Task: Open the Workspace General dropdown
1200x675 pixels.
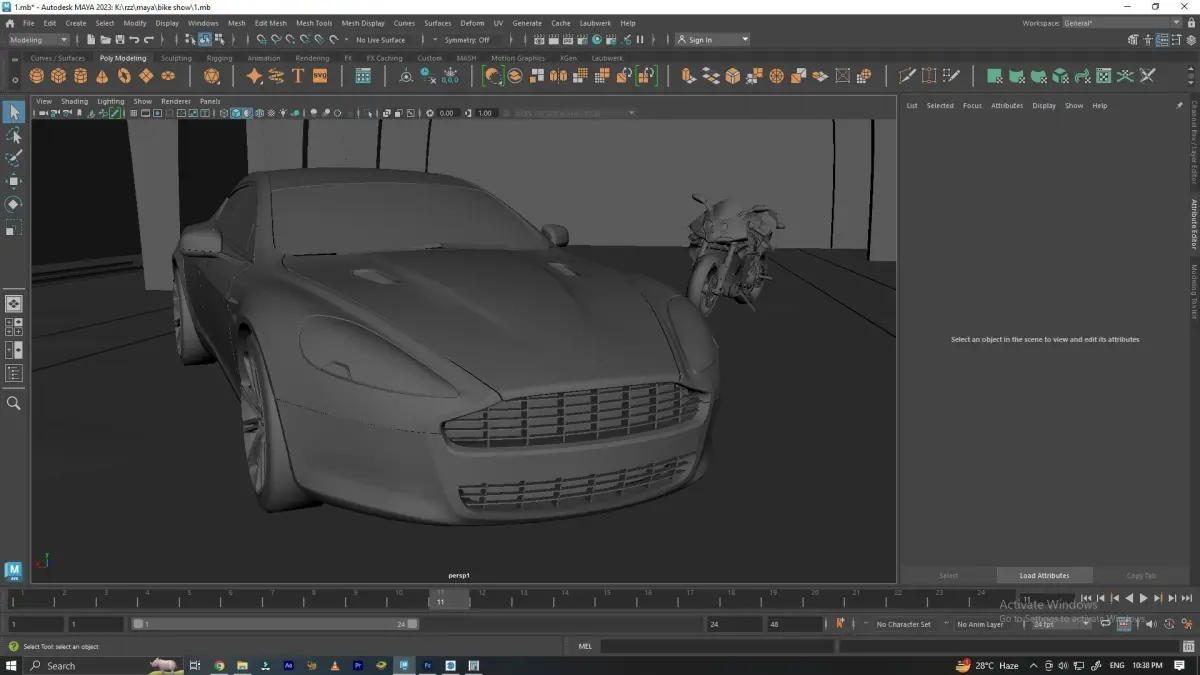Action: (x=1123, y=23)
